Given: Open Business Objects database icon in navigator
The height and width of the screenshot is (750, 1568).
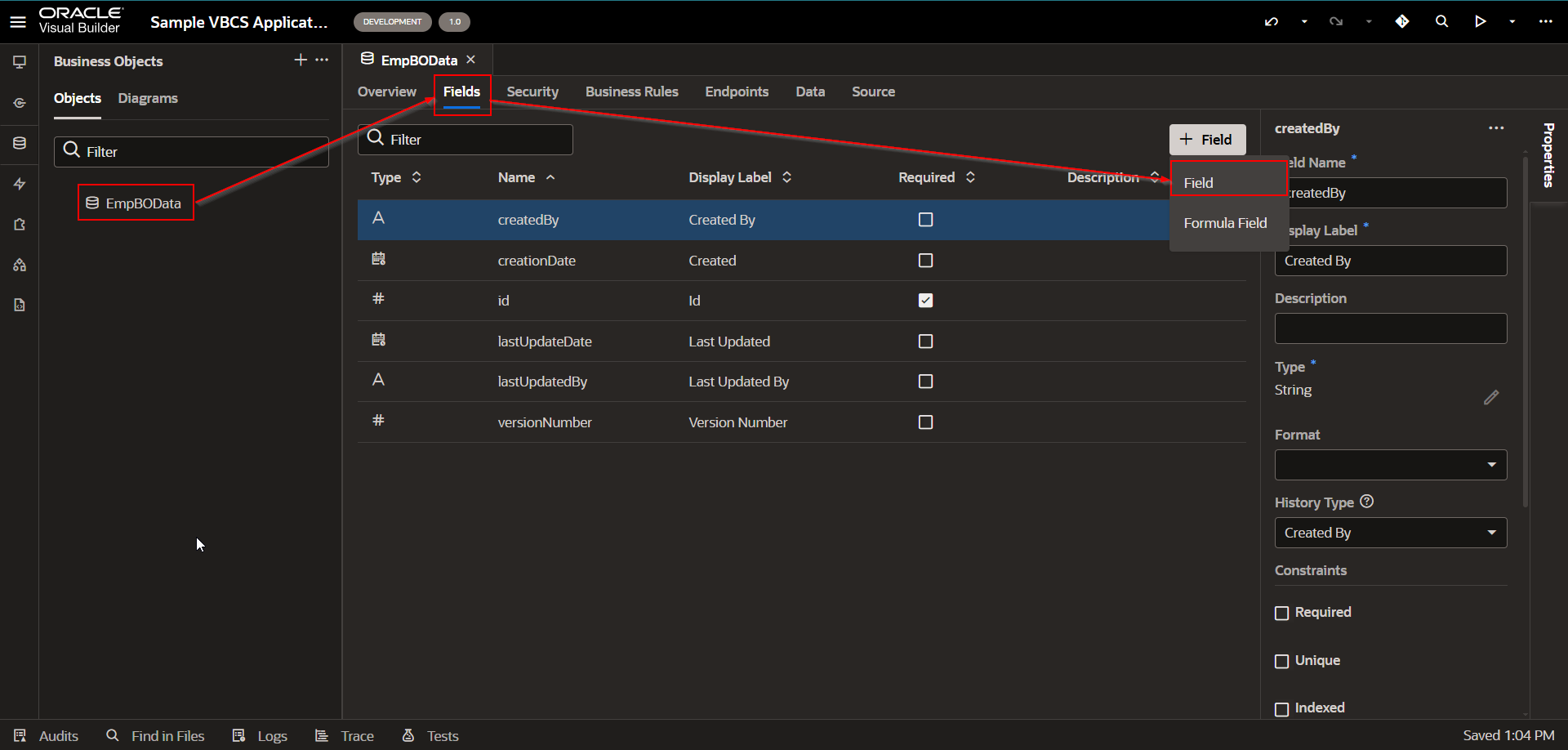Looking at the screenshot, I should pyautogui.click(x=20, y=143).
